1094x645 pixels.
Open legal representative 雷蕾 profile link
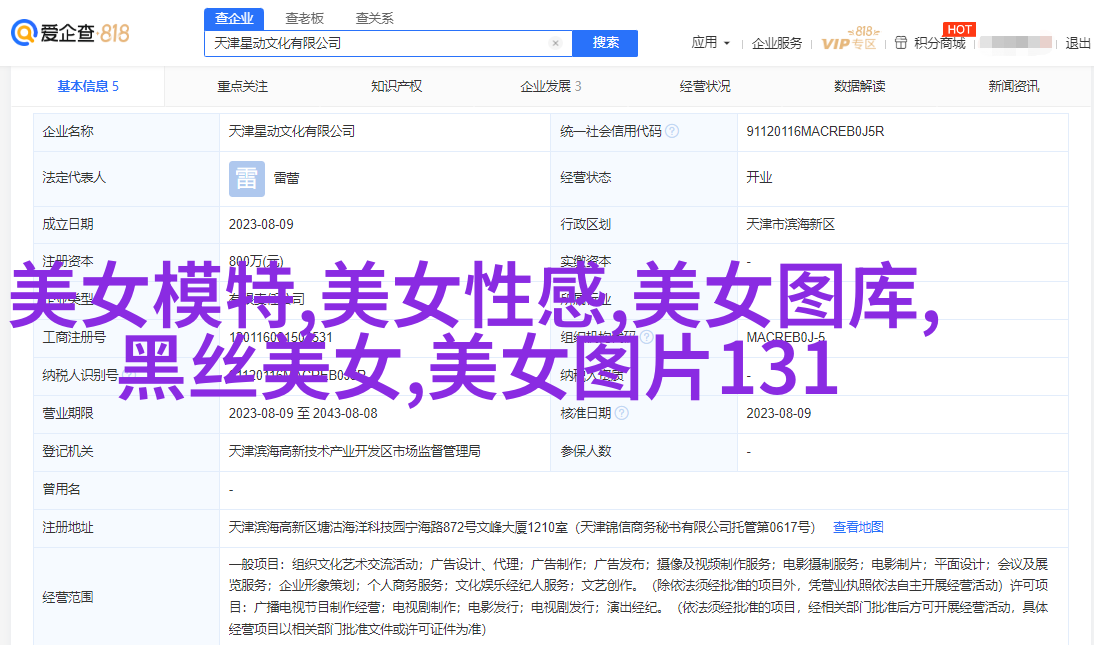pos(286,179)
